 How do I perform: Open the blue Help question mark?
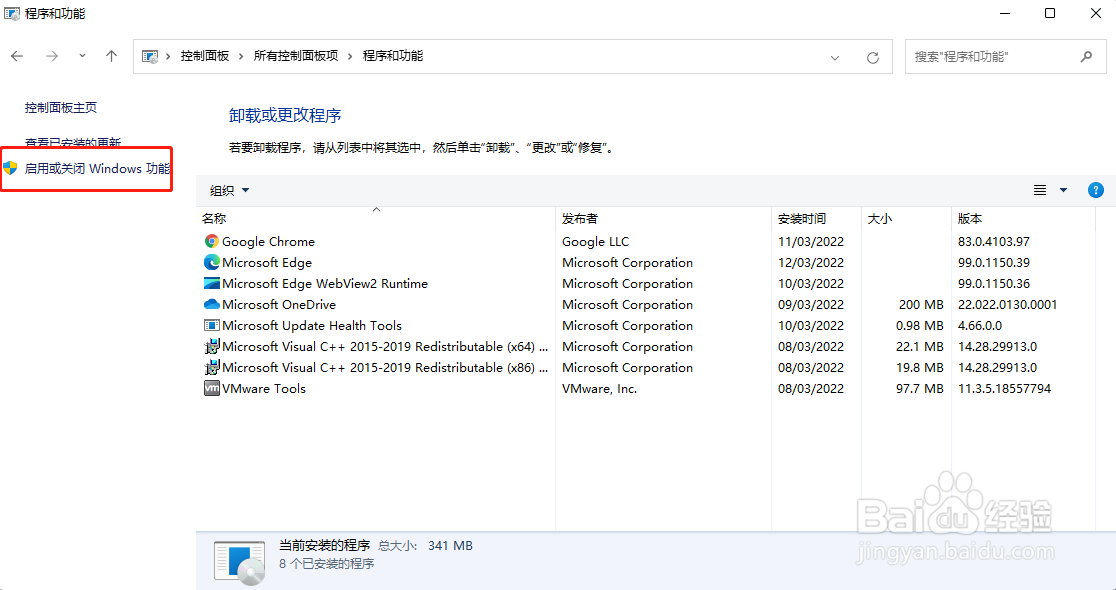[1096, 190]
